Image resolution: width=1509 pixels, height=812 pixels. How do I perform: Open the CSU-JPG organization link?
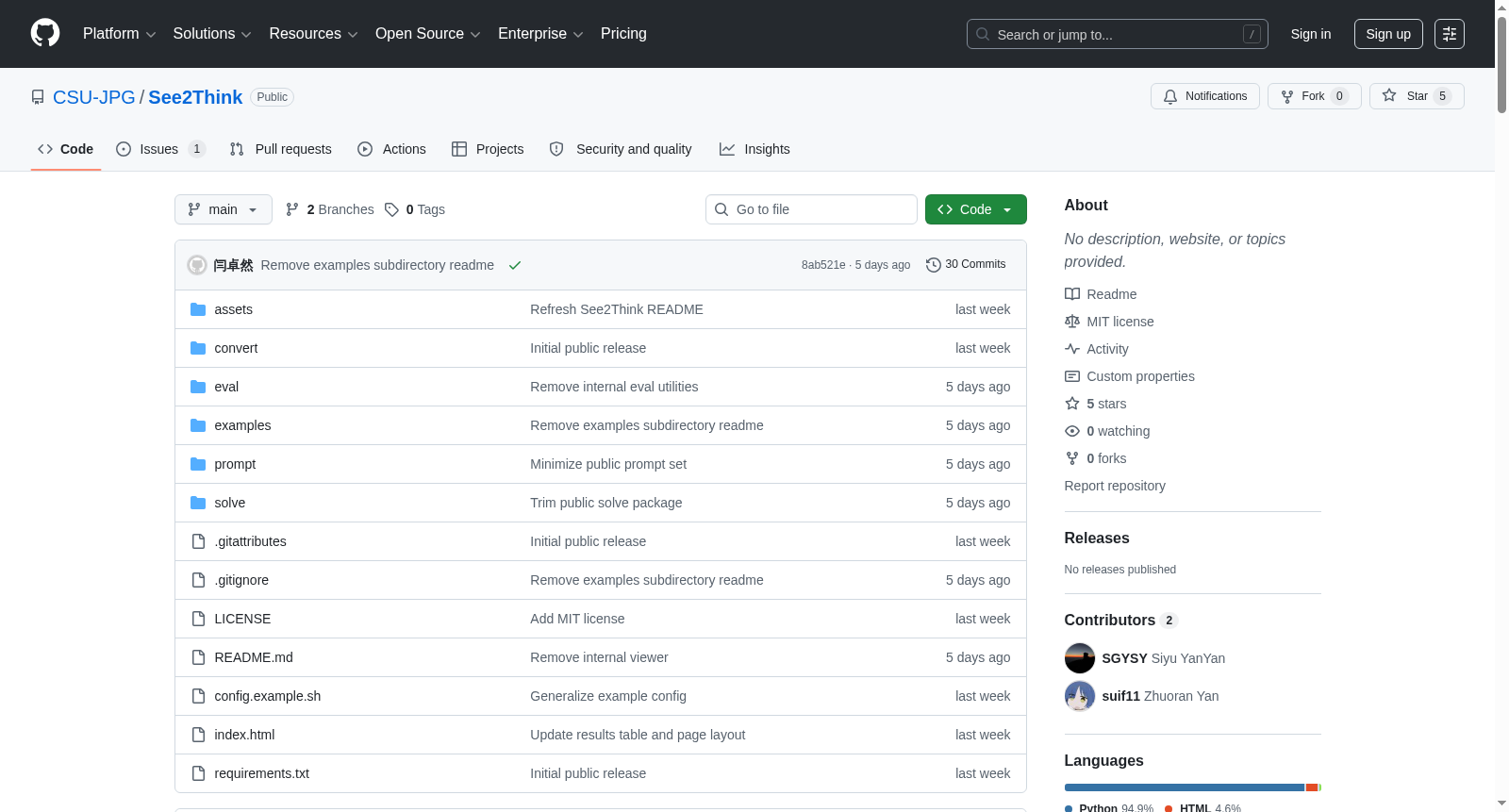click(x=94, y=97)
